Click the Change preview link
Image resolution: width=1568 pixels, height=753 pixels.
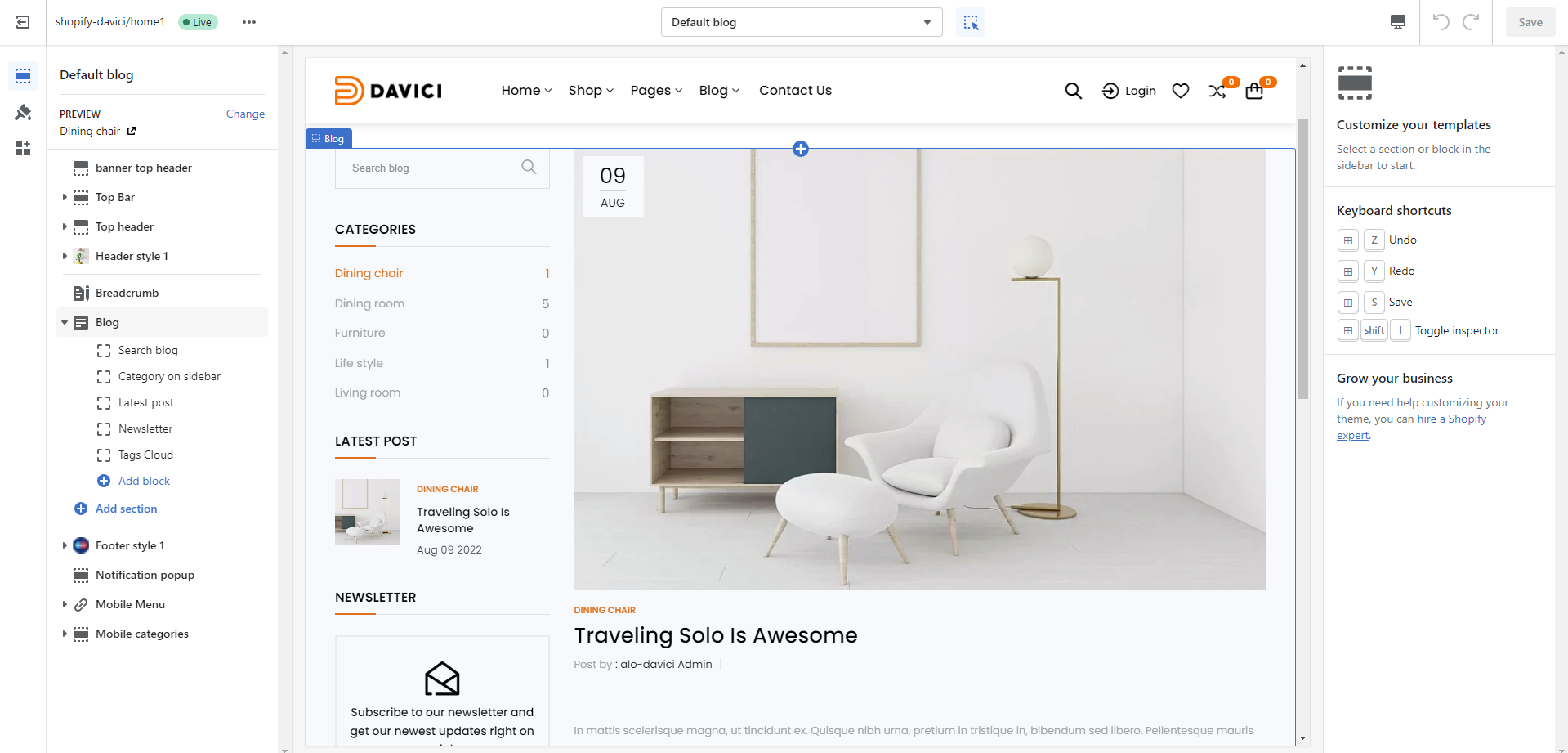pyautogui.click(x=245, y=114)
